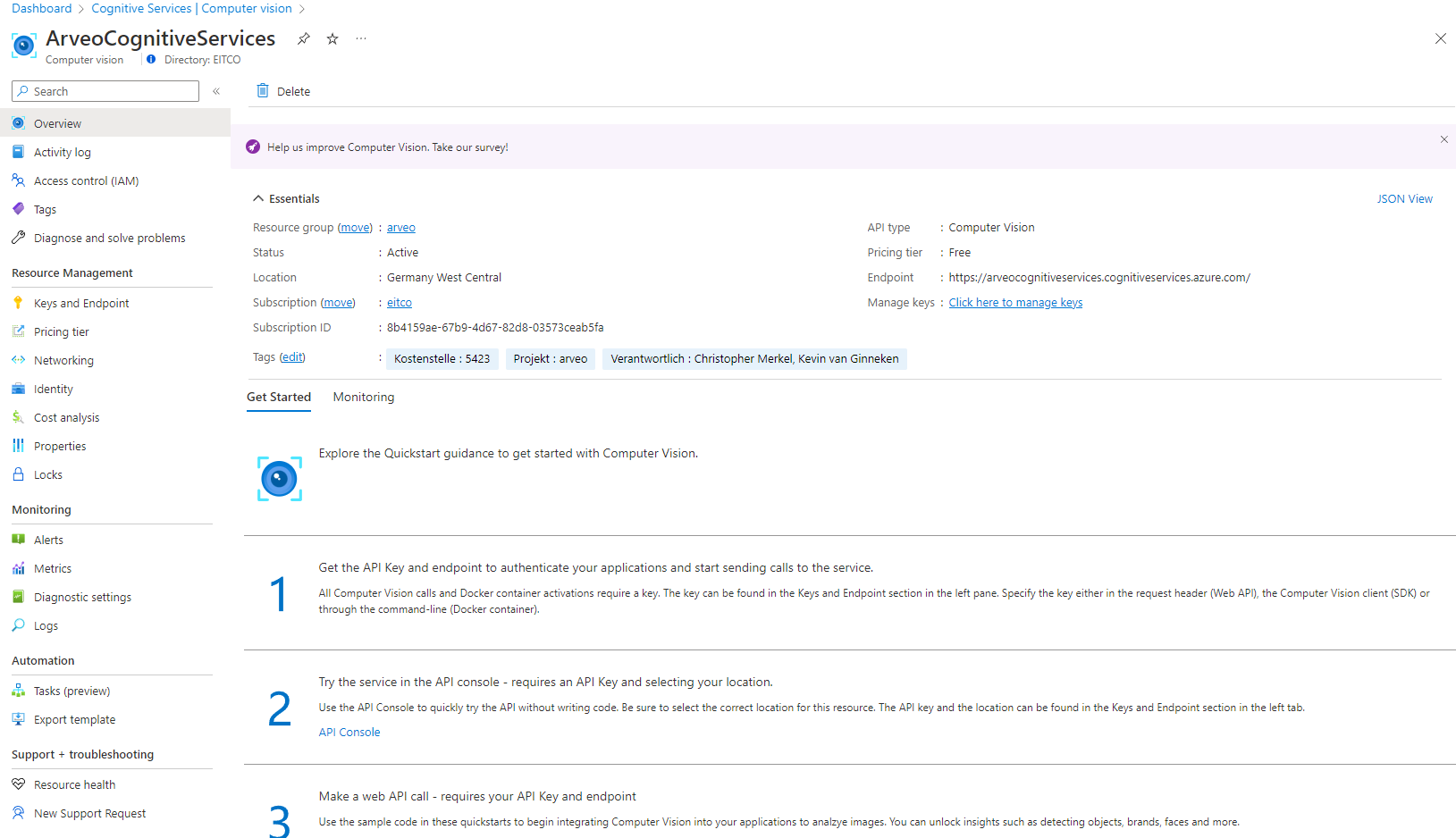
Task: Open Pricing tier icon in sidebar
Action: [x=18, y=331]
